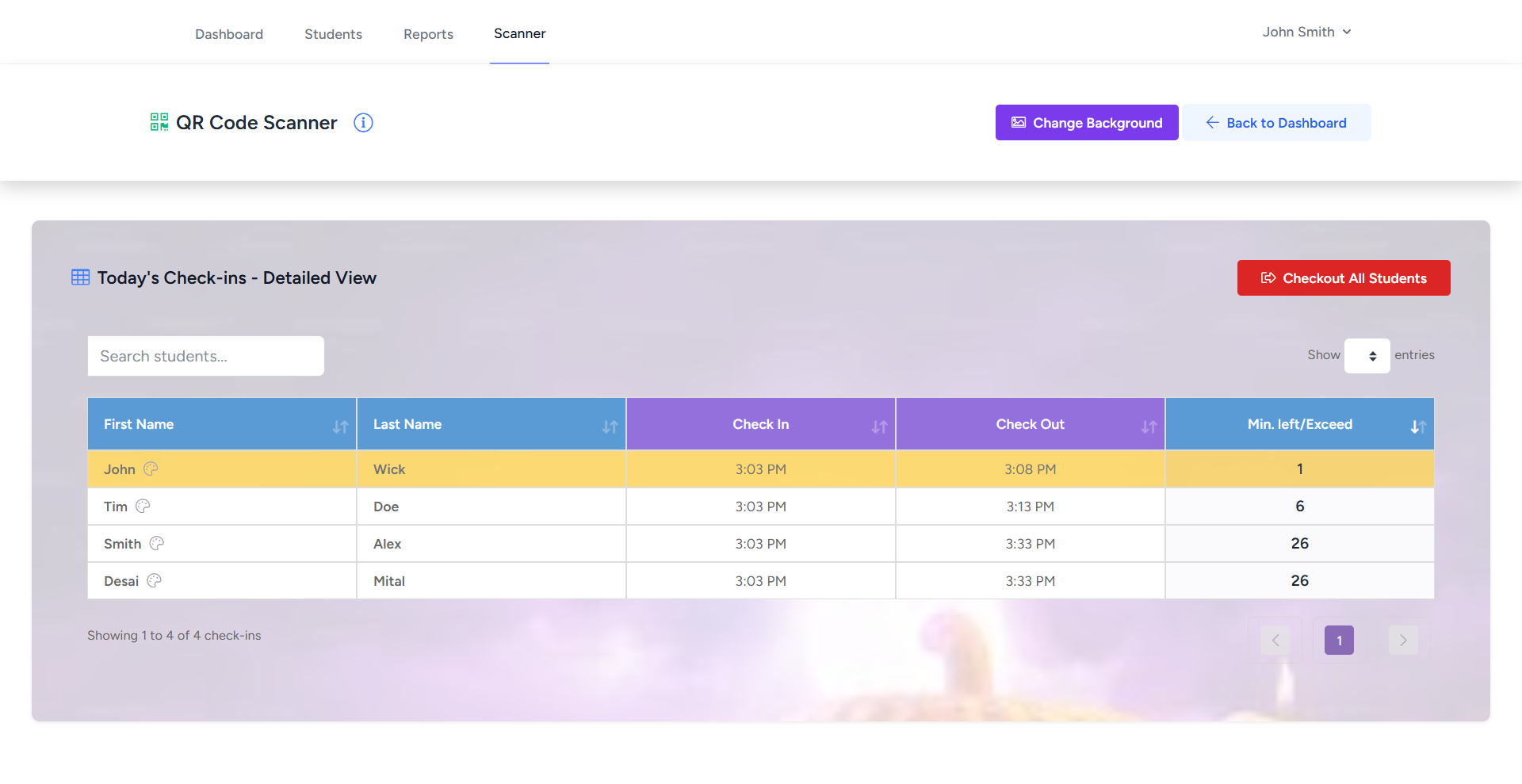Go to the Dashboard tab
Viewport: 1522px width, 784px height.
(229, 34)
